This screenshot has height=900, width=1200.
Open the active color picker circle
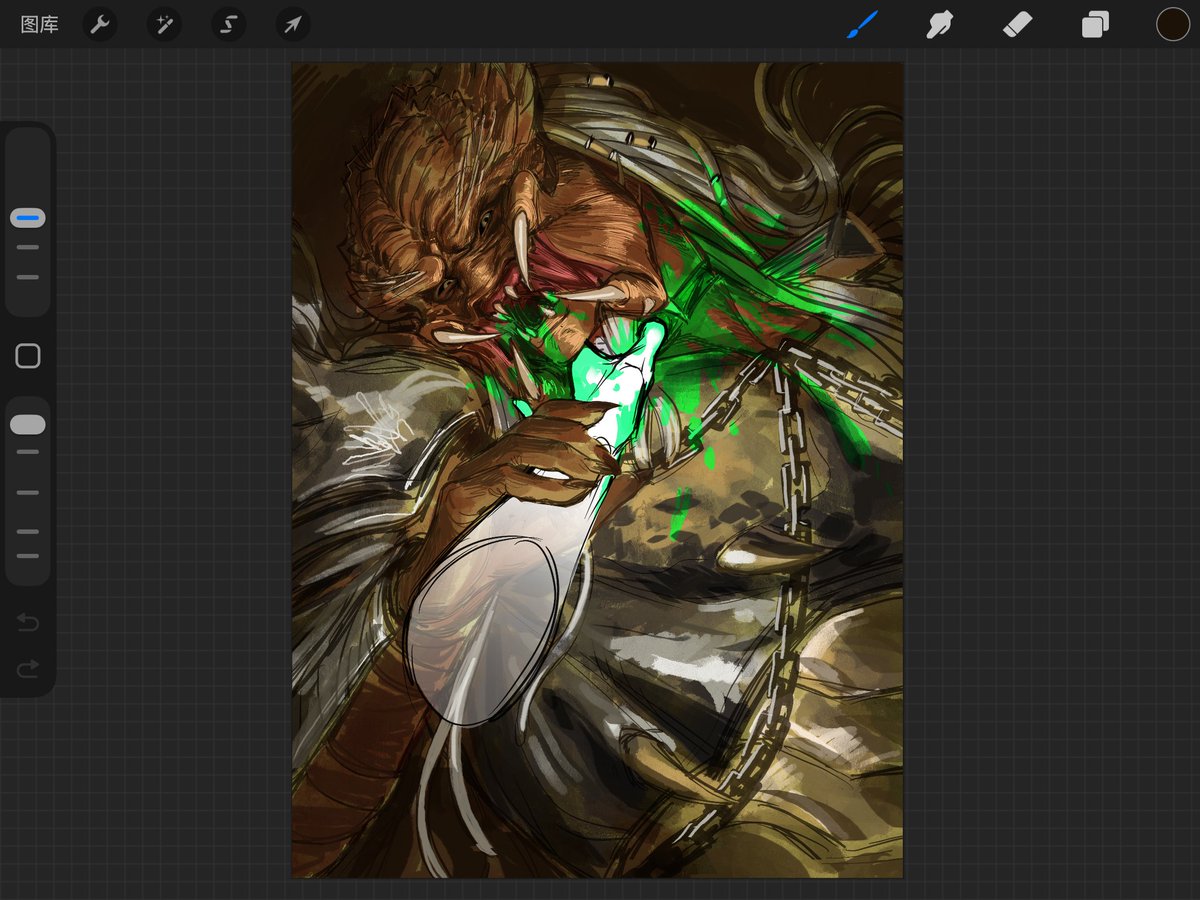pyautogui.click(x=1173, y=24)
